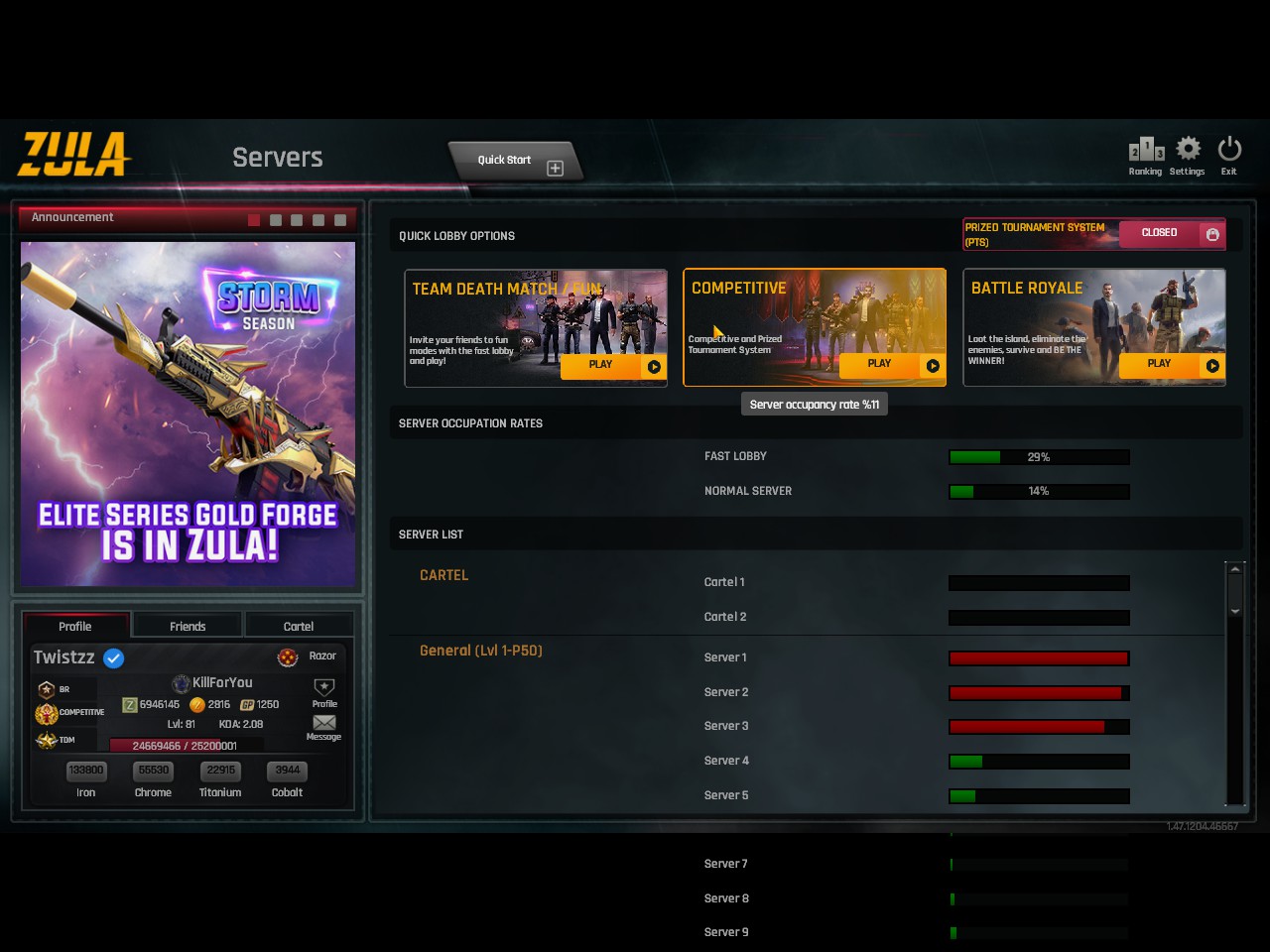Click the Quick Start button
The height and width of the screenshot is (952, 1270).
(514, 161)
